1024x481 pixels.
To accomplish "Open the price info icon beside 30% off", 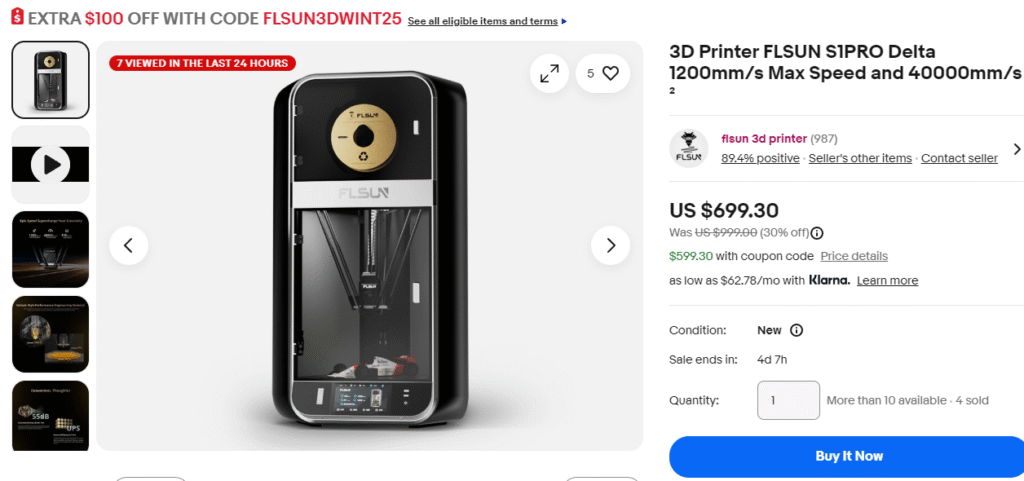I will click(817, 233).
